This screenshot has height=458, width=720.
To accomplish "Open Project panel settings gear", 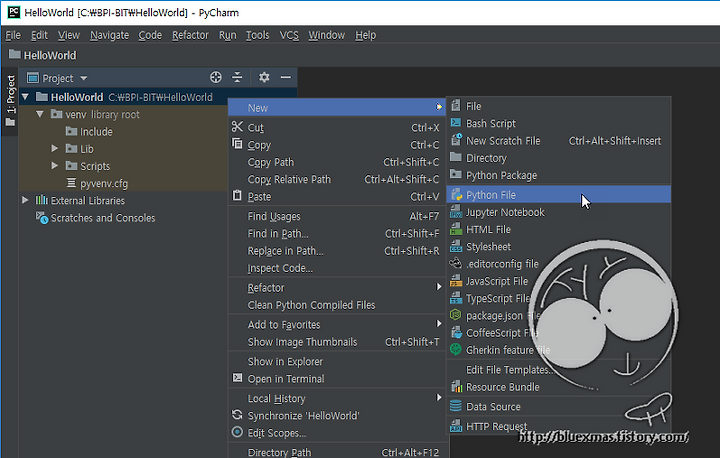I will pyautogui.click(x=264, y=77).
